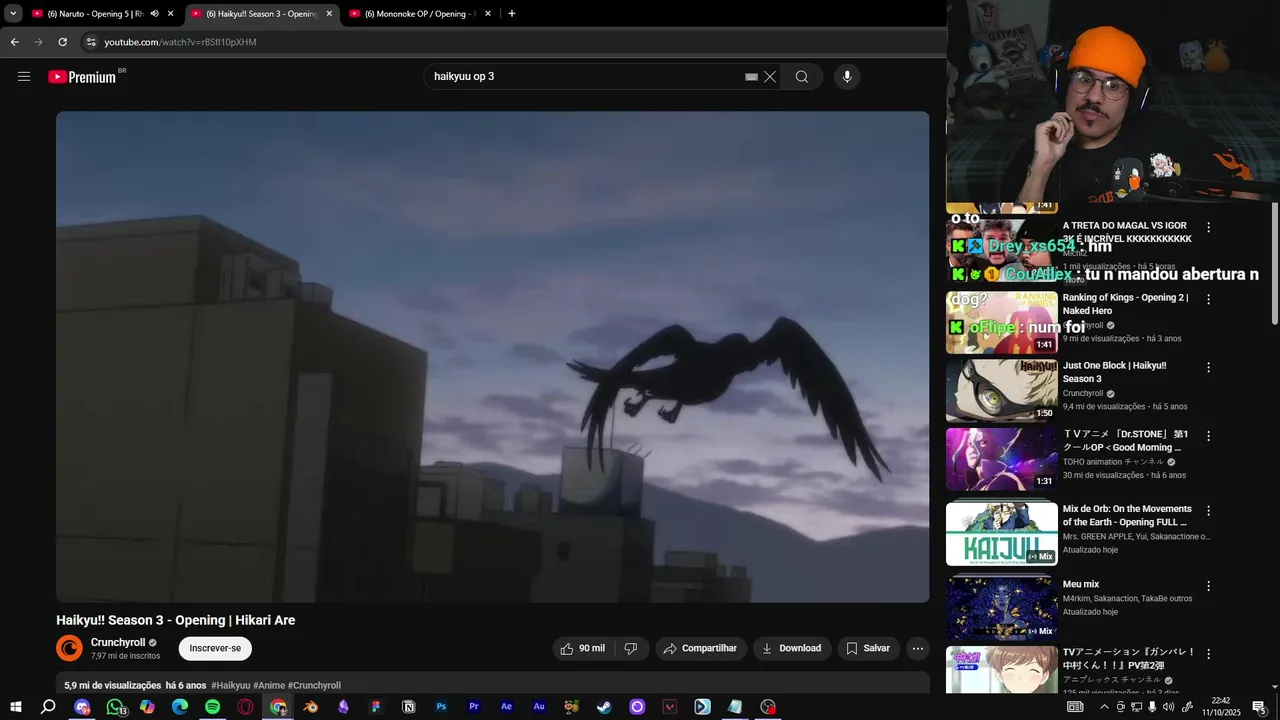Open the Crunchyroll channel name link
The image size is (1280, 720).
118,642
